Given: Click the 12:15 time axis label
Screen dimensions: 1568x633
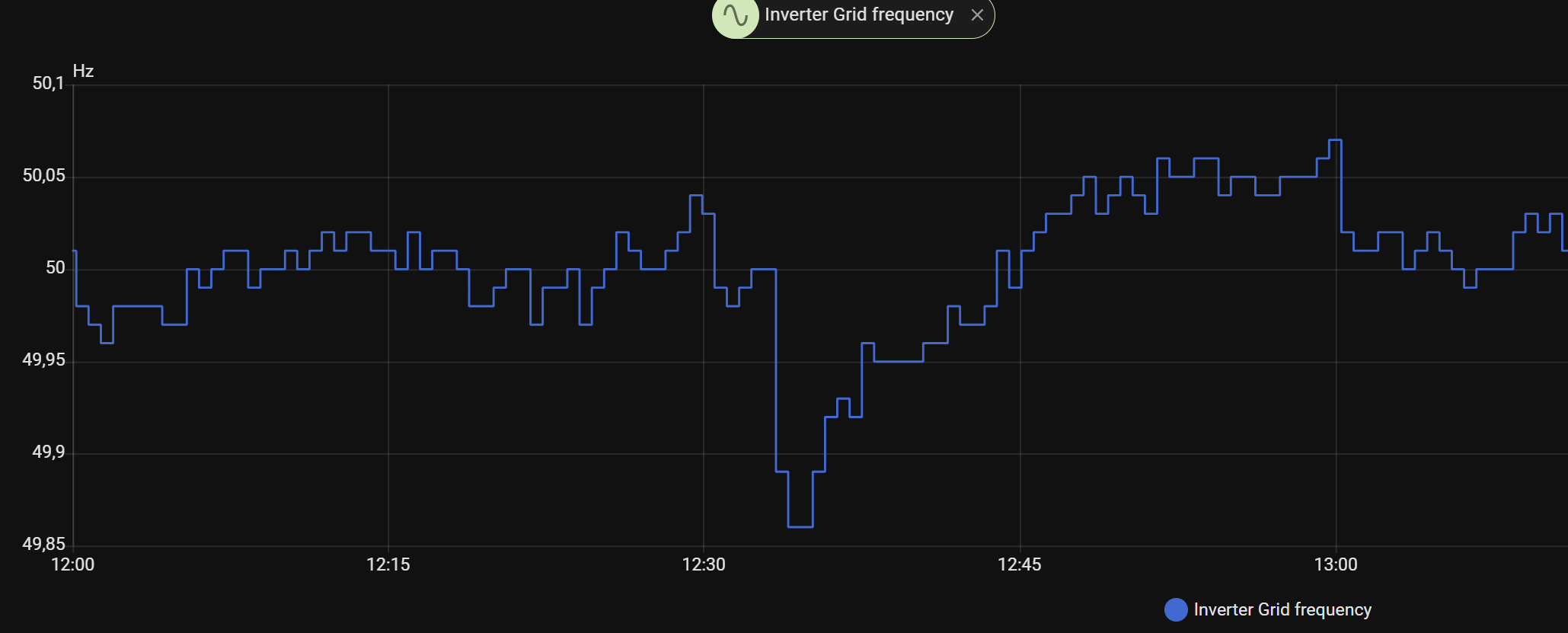Looking at the screenshot, I should pyautogui.click(x=388, y=564).
